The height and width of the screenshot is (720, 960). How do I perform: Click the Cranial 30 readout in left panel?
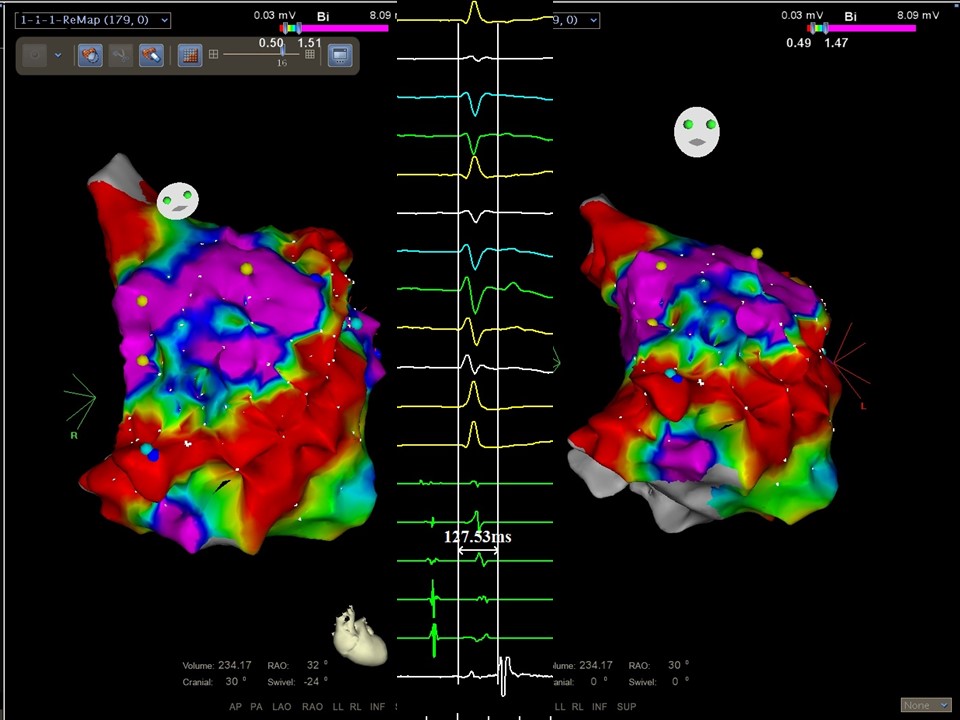pyautogui.click(x=214, y=681)
